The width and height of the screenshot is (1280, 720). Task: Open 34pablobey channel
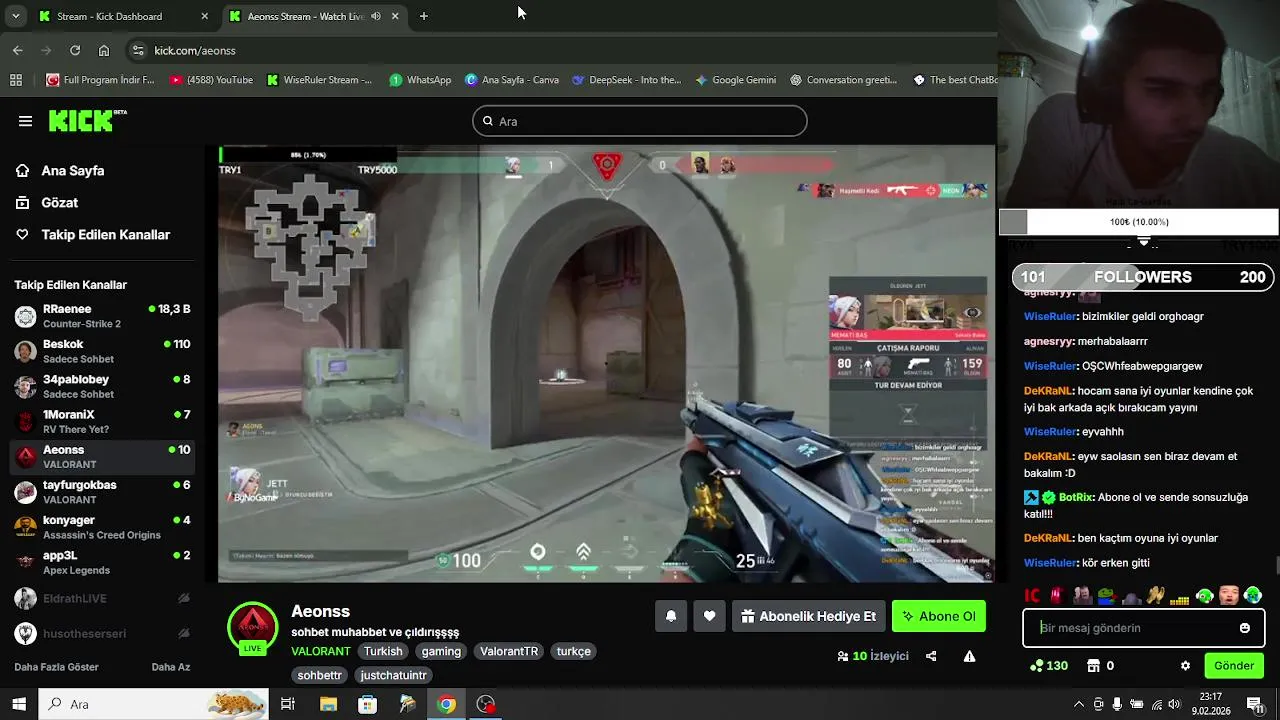[103, 386]
